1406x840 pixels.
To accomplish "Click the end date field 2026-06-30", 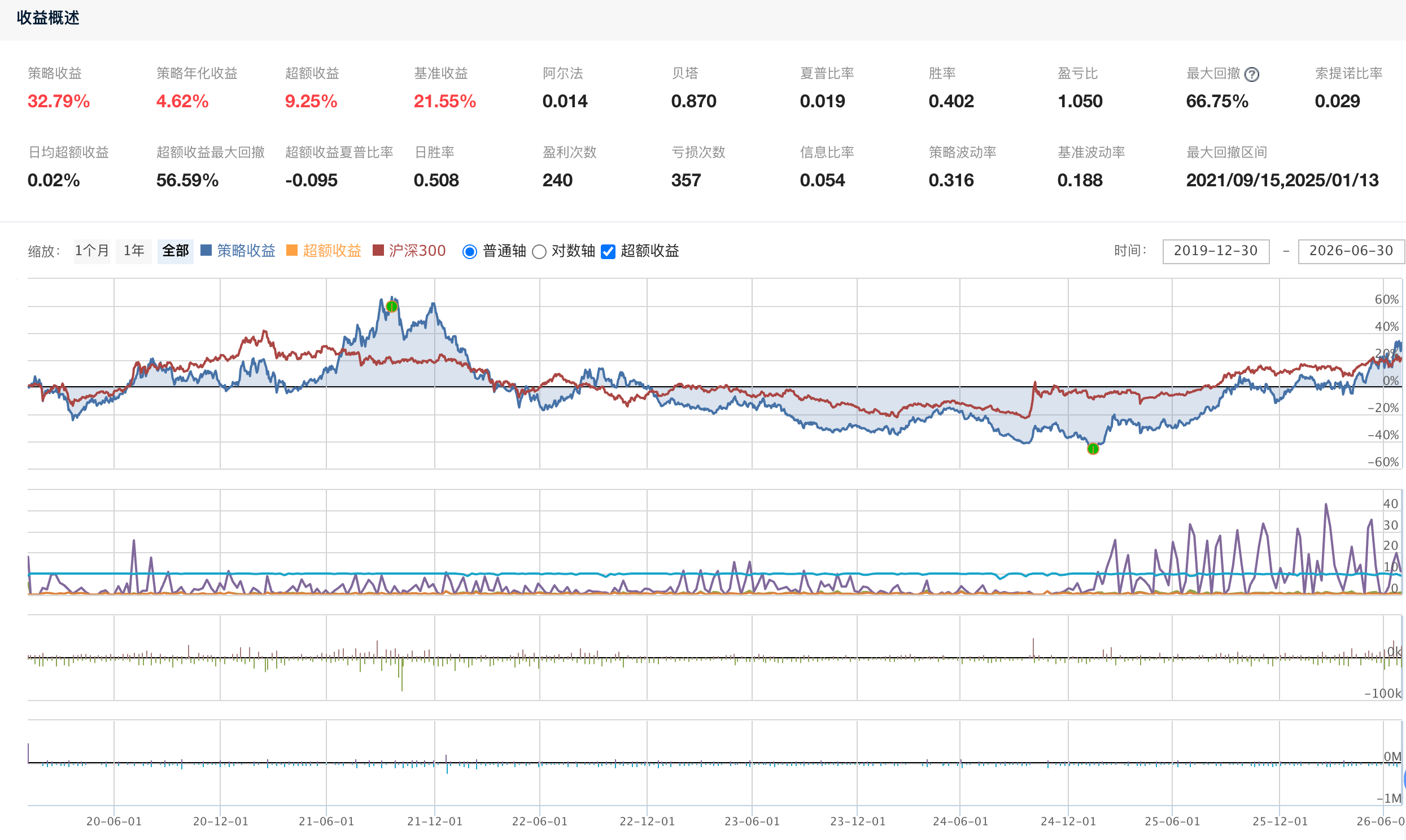I will (x=1351, y=251).
